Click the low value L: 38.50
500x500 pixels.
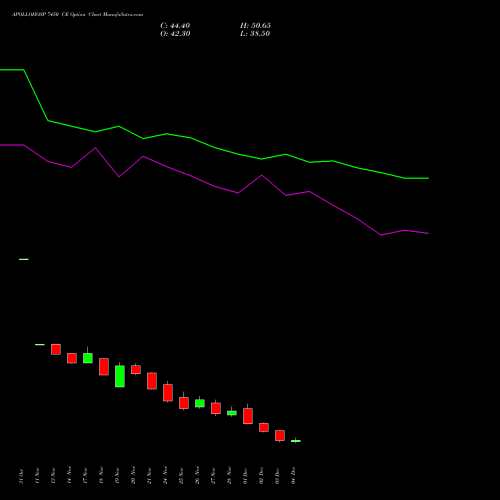pyautogui.click(x=255, y=34)
